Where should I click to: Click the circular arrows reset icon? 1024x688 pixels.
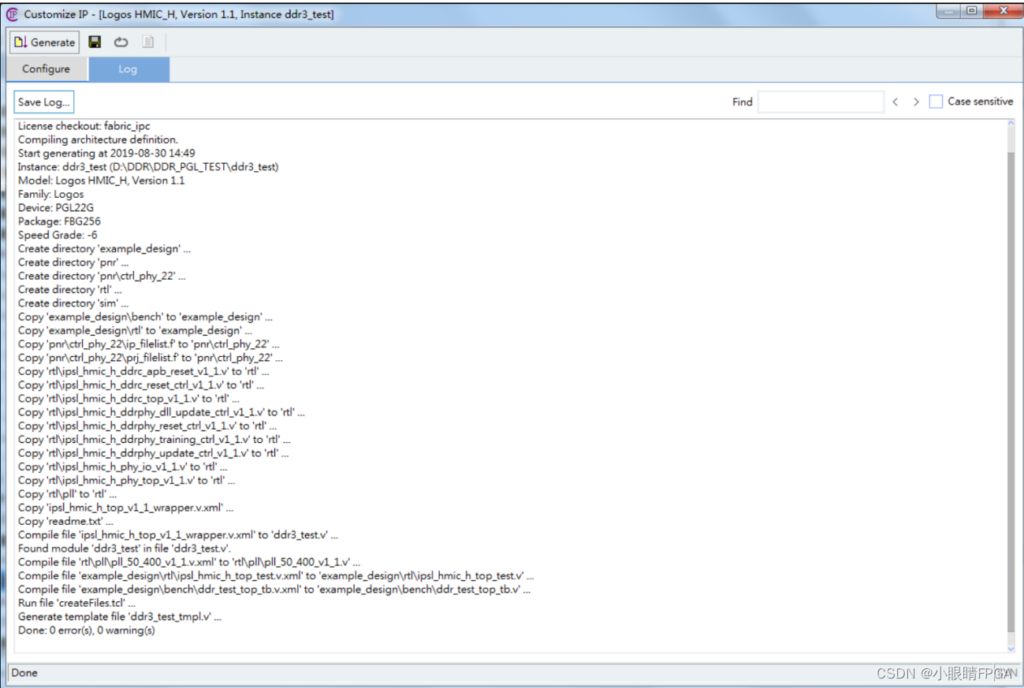point(121,42)
